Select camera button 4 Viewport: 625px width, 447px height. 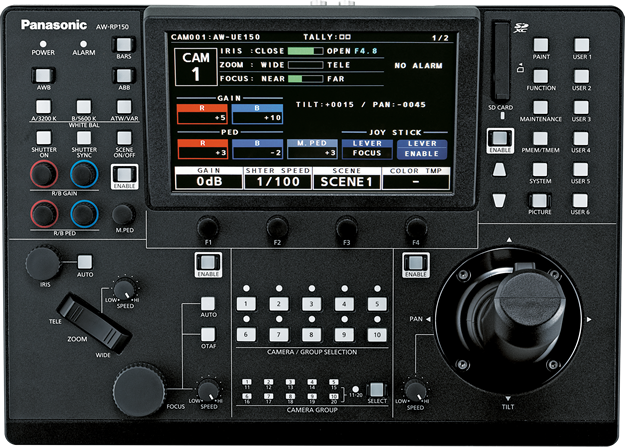(x=344, y=304)
